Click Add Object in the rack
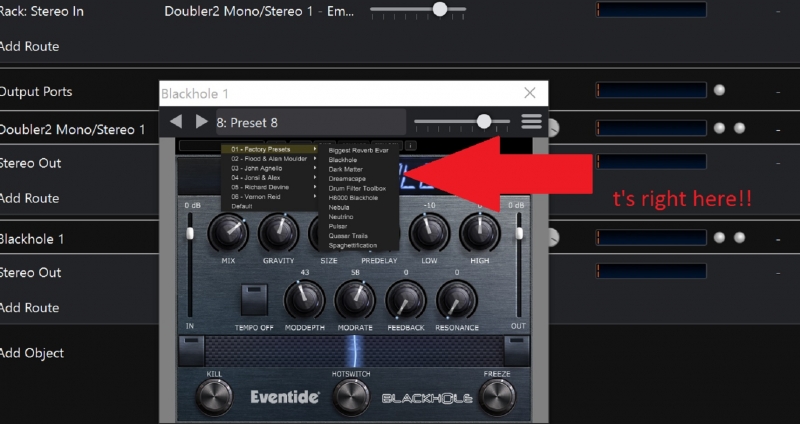This screenshot has width=800, height=424. pyautogui.click(x=32, y=353)
